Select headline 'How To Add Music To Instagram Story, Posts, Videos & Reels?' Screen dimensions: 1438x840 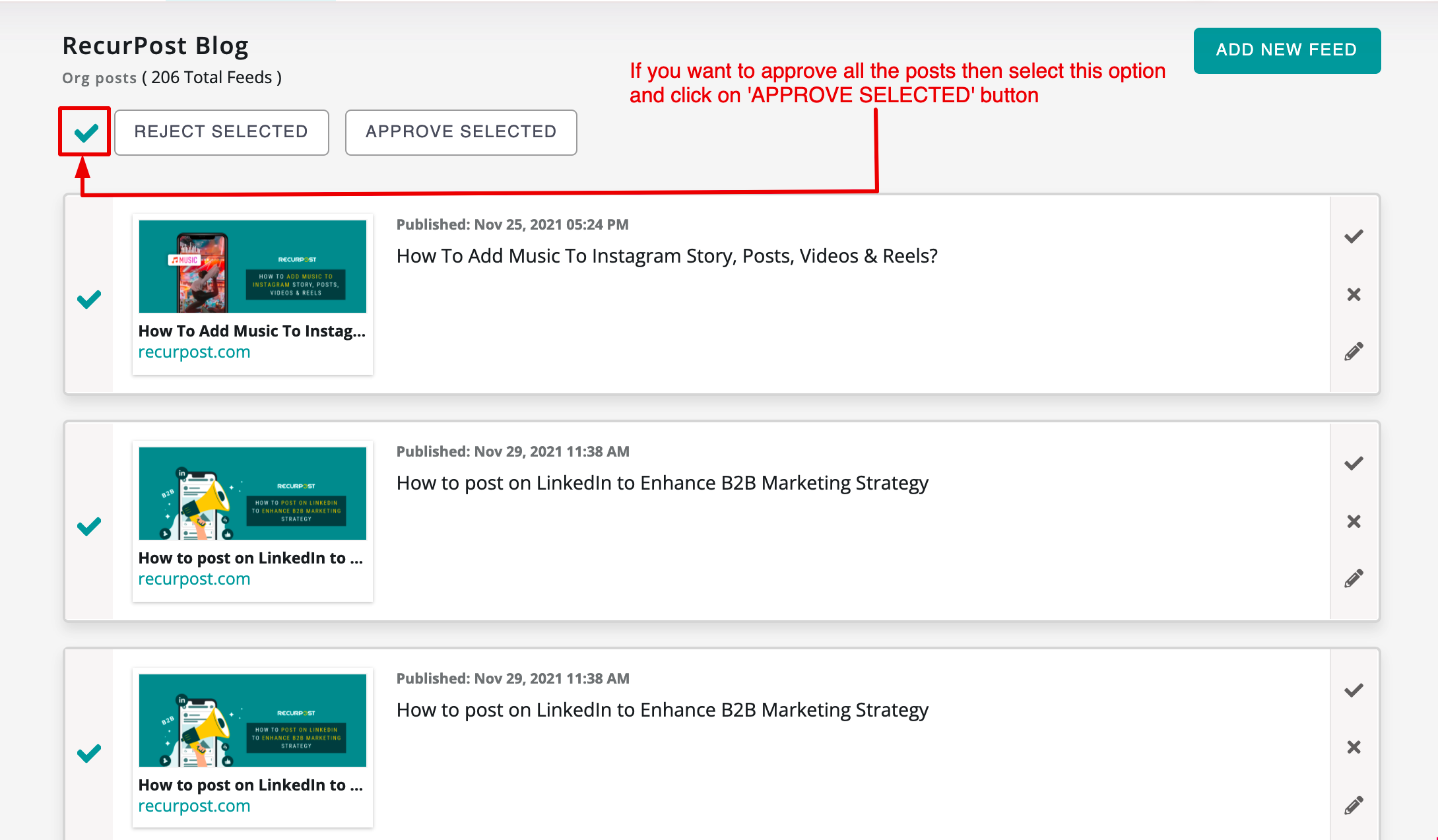coord(667,256)
